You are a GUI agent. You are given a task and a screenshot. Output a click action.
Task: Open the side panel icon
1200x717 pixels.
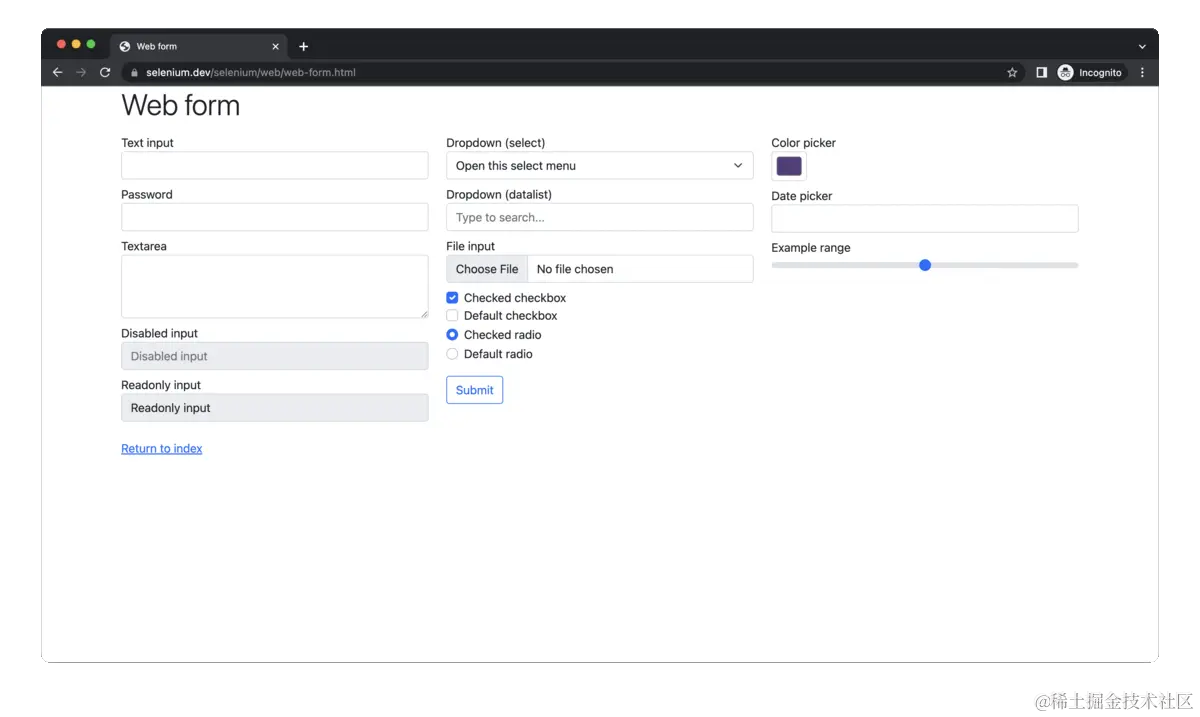tap(1041, 72)
